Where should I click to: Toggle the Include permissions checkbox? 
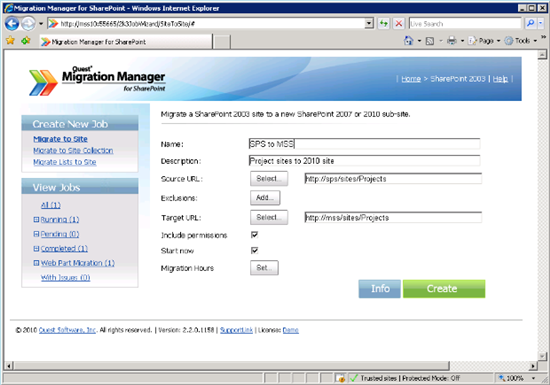click(x=255, y=235)
